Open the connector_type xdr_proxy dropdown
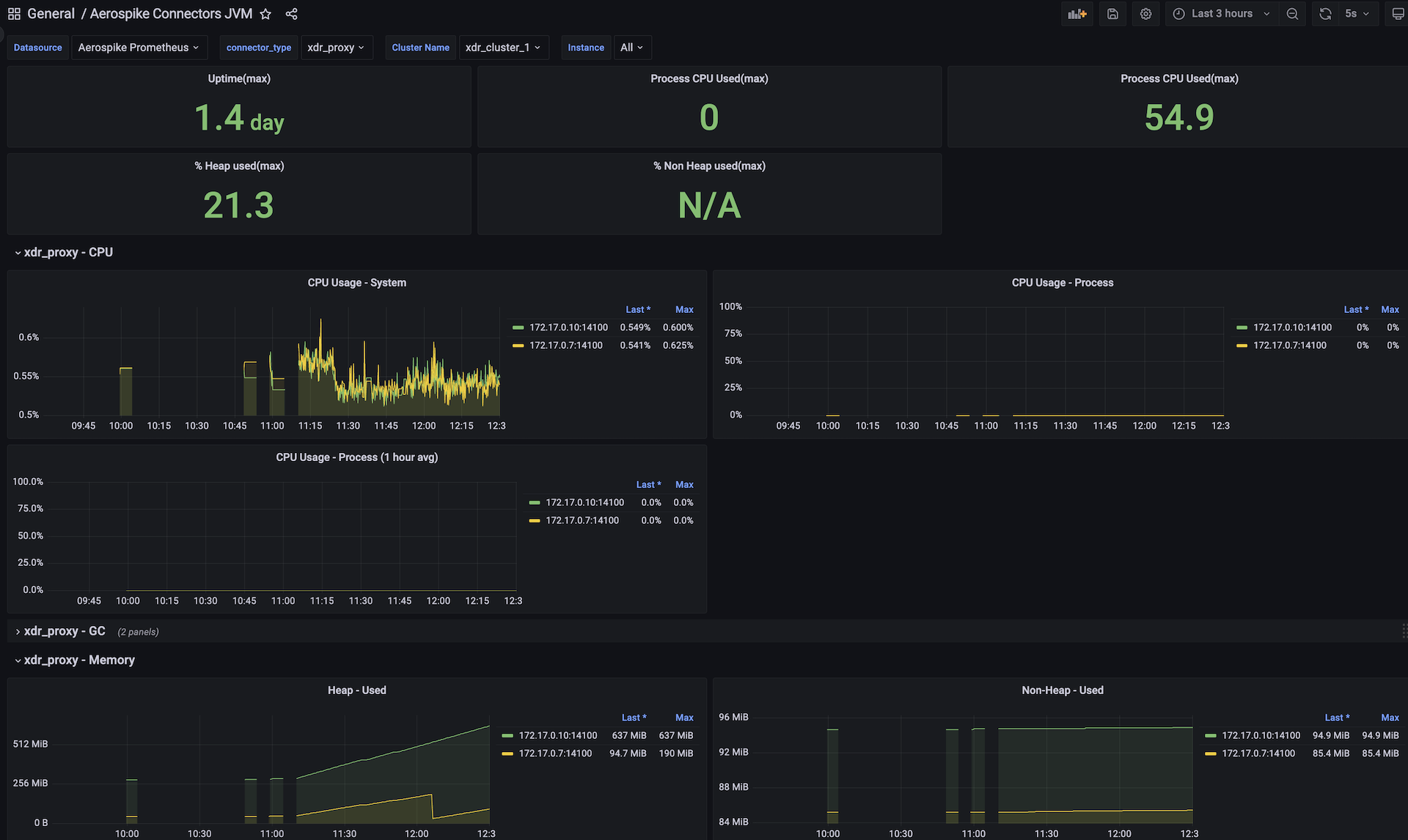This screenshot has width=1408, height=840. [336, 48]
